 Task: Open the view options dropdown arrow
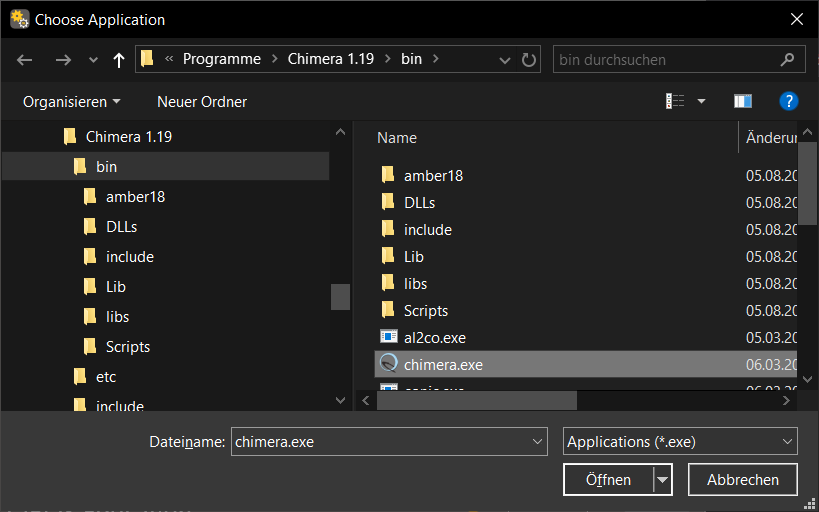(x=701, y=101)
